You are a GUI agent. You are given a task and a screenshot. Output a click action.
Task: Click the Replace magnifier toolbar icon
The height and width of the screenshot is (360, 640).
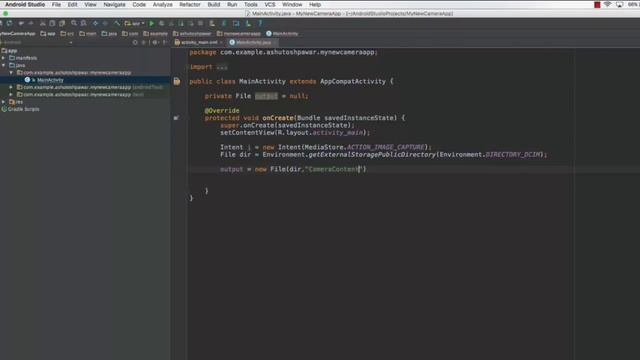coord(84,23)
